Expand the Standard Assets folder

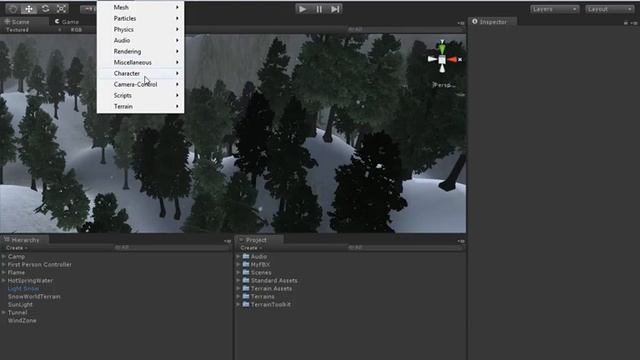click(238, 280)
